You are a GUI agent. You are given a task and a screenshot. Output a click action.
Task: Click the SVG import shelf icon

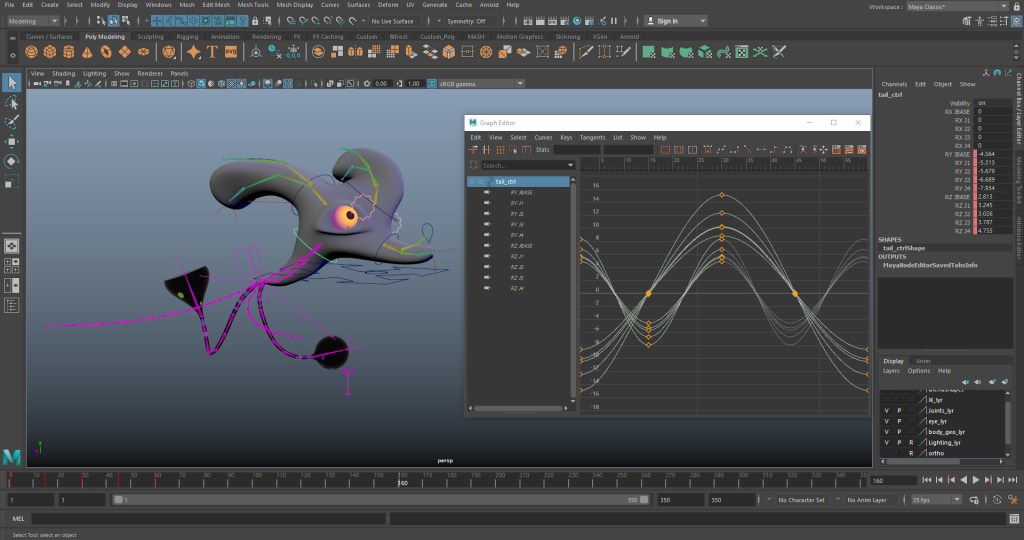coord(230,51)
